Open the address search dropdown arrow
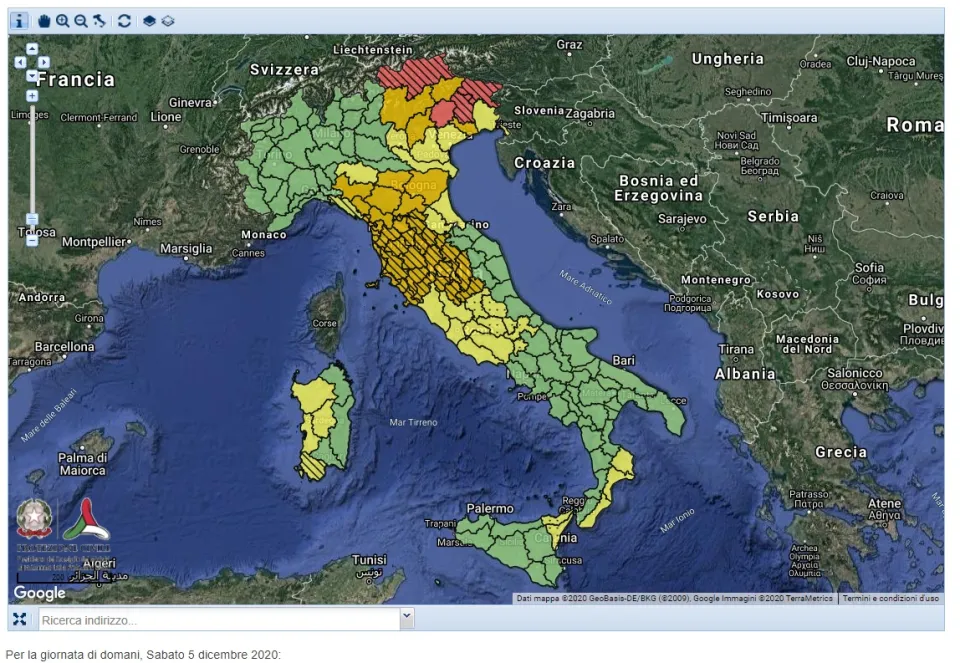 point(407,619)
